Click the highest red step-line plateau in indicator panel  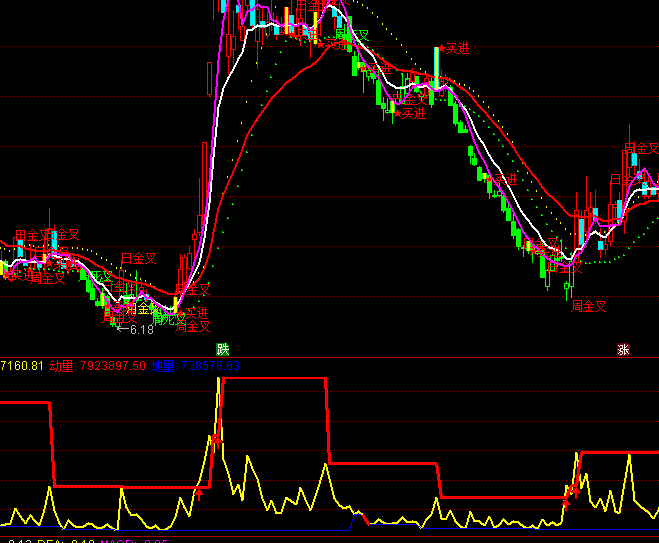[x=273, y=379]
